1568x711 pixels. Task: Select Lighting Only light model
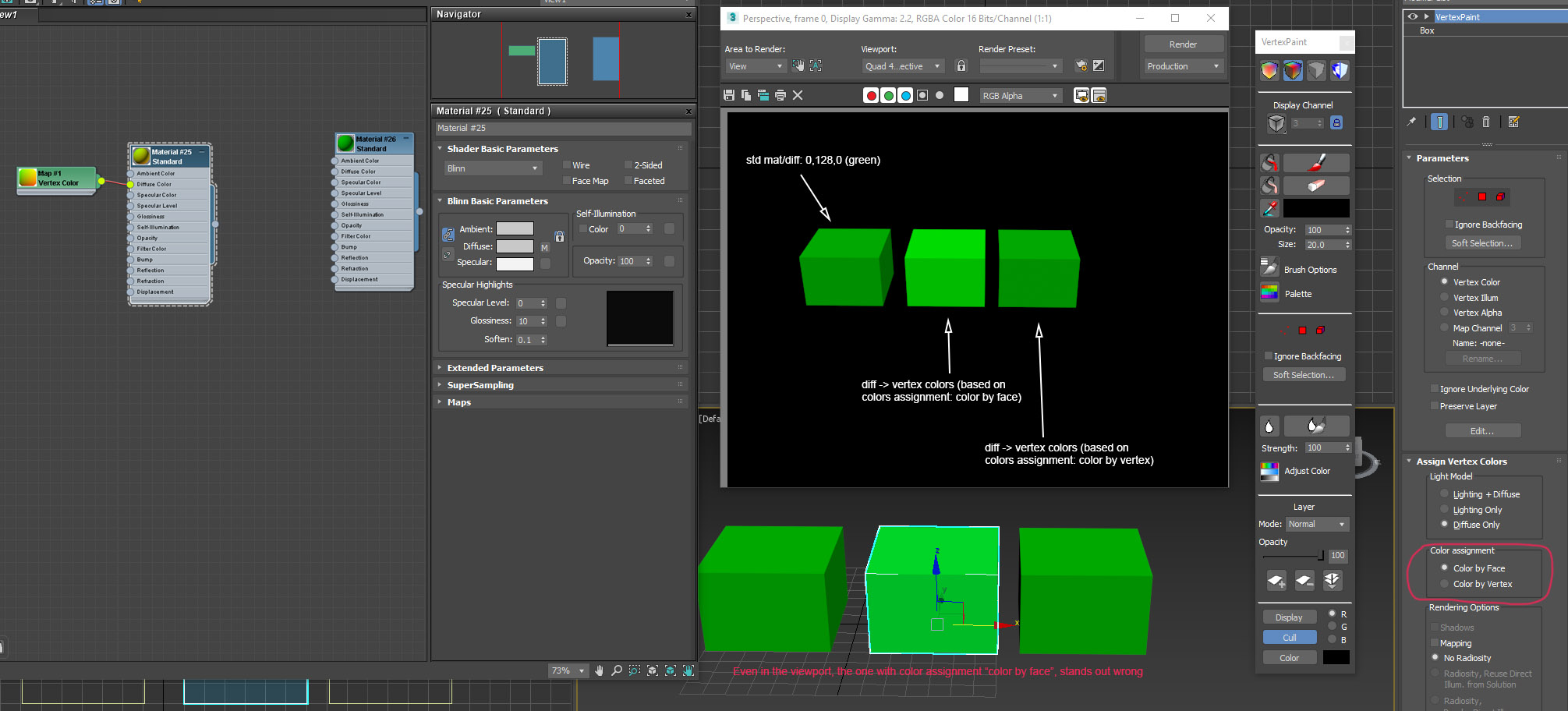coord(1444,509)
